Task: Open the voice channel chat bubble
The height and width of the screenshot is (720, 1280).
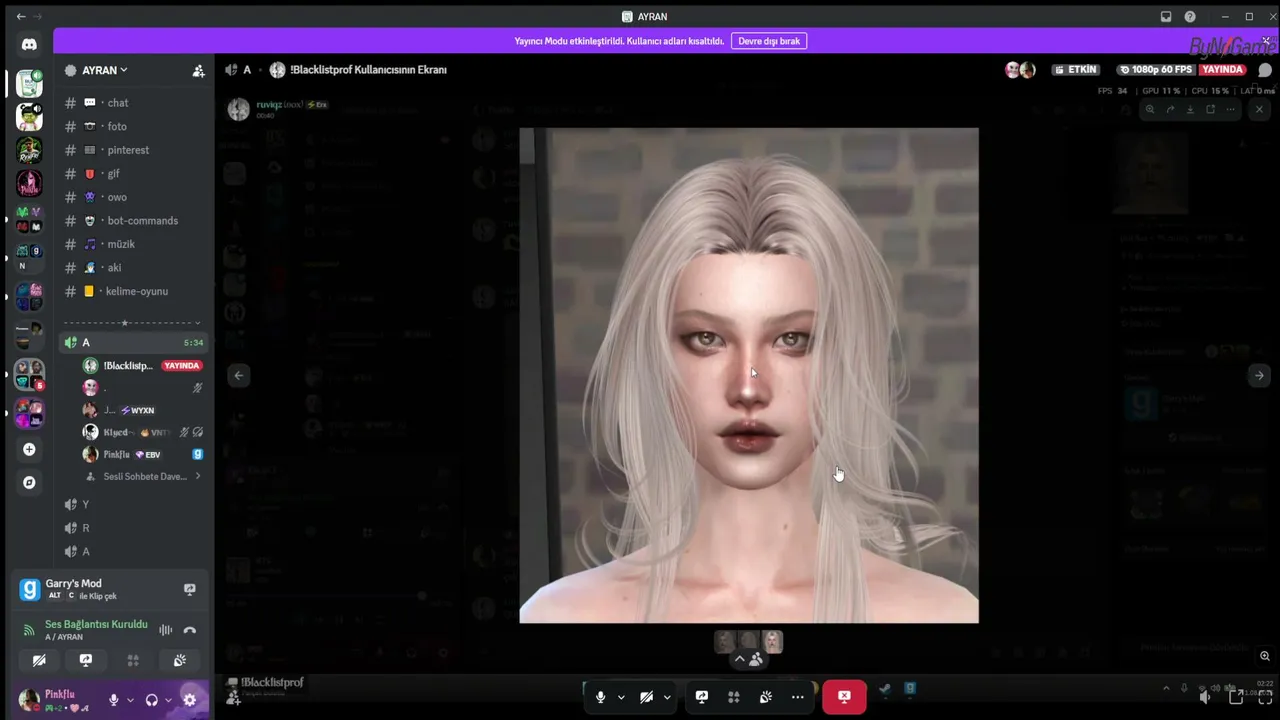Action: 1264,70
